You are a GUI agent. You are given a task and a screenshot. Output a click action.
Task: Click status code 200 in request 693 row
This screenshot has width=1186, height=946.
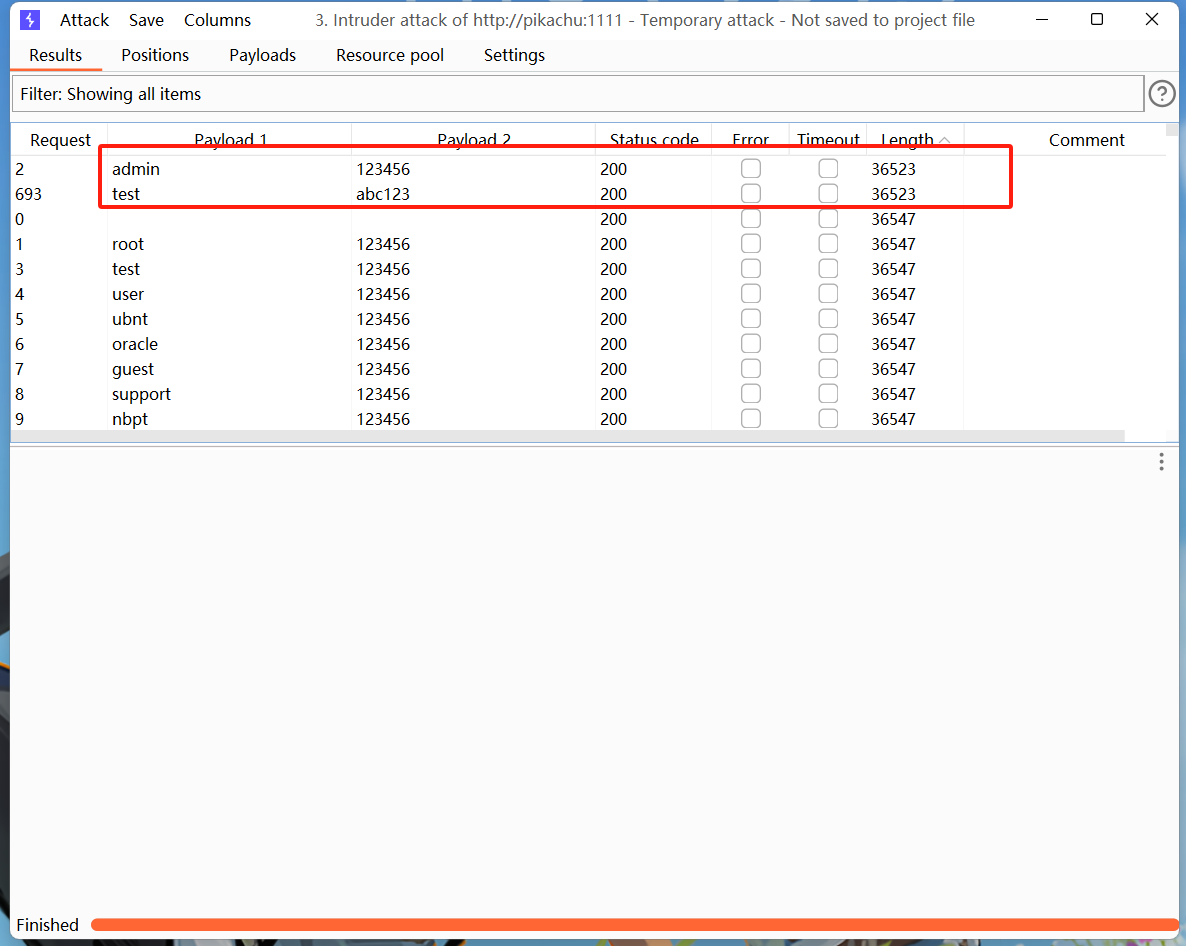tap(613, 194)
